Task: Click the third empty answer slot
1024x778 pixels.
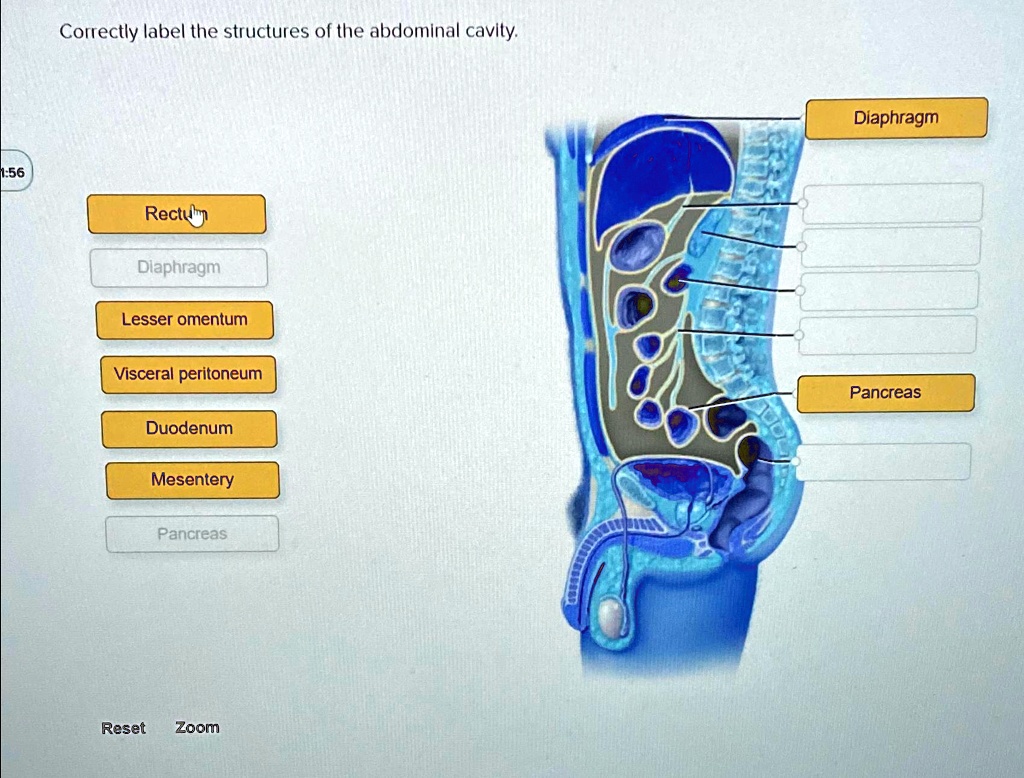Action: pyautogui.click(x=889, y=290)
